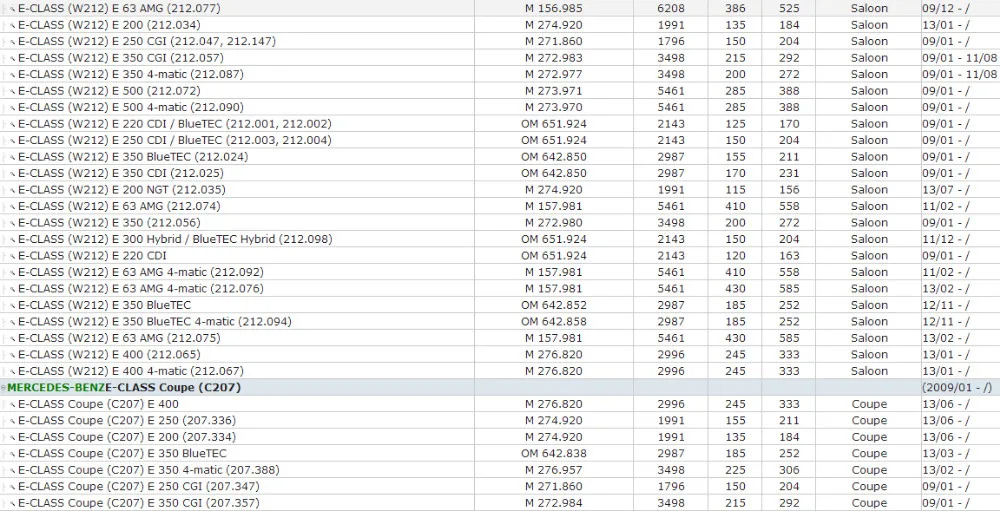Viewport: 1000px width, 511px height.
Task: Click power value 386
Action: tap(735, 9)
